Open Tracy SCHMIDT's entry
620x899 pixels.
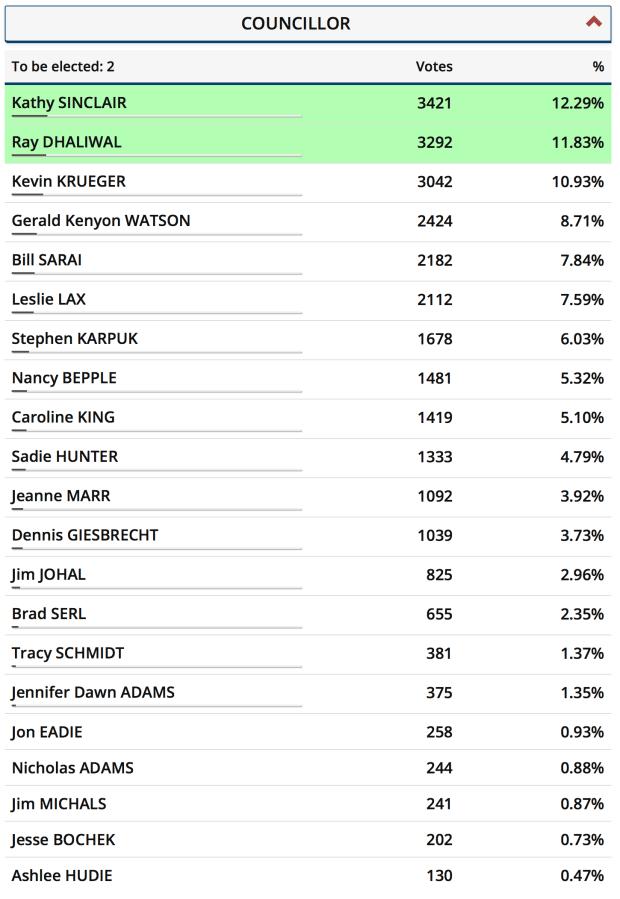[x=68, y=653]
